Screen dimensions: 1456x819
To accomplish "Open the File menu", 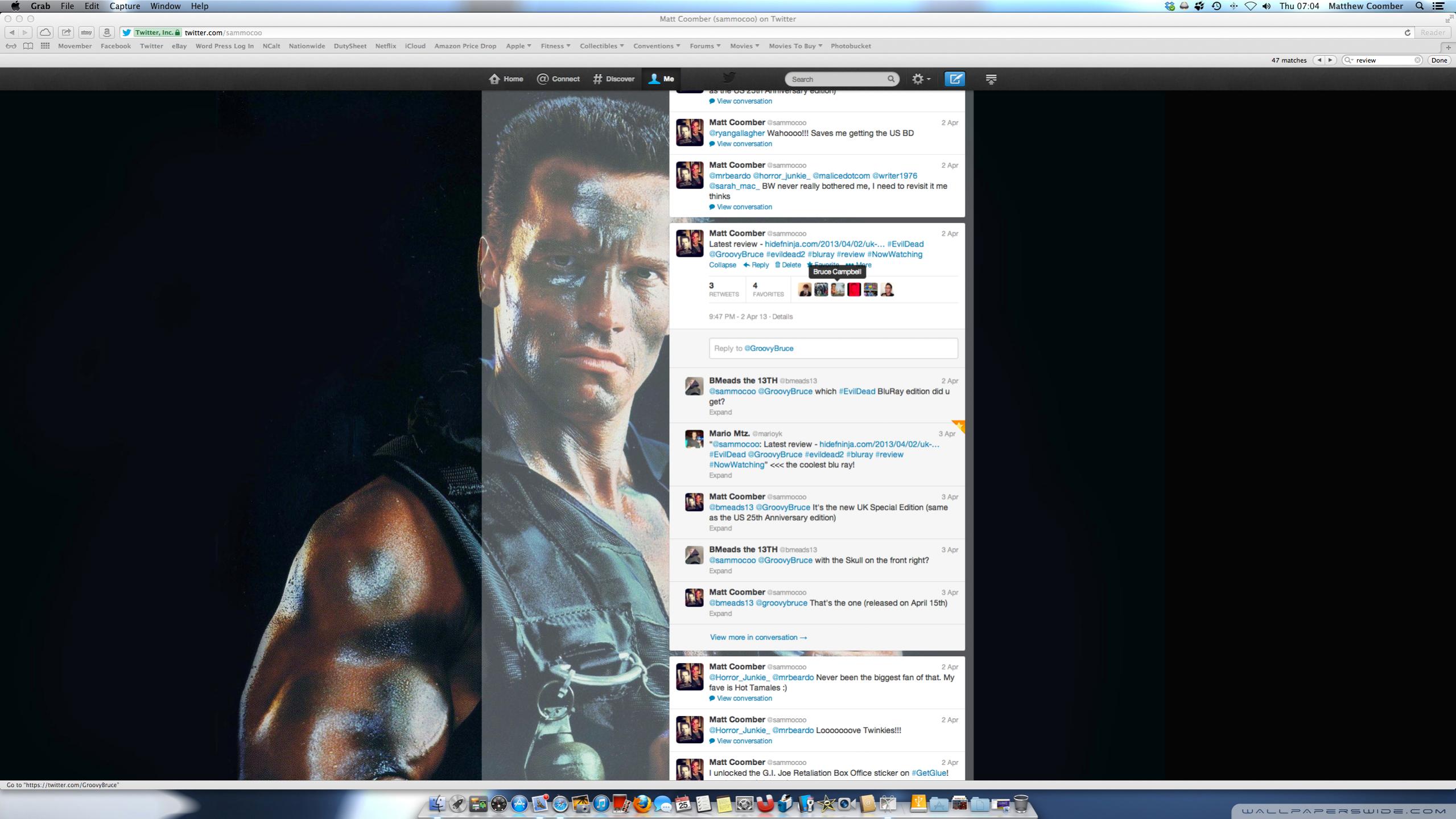I will [67, 6].
